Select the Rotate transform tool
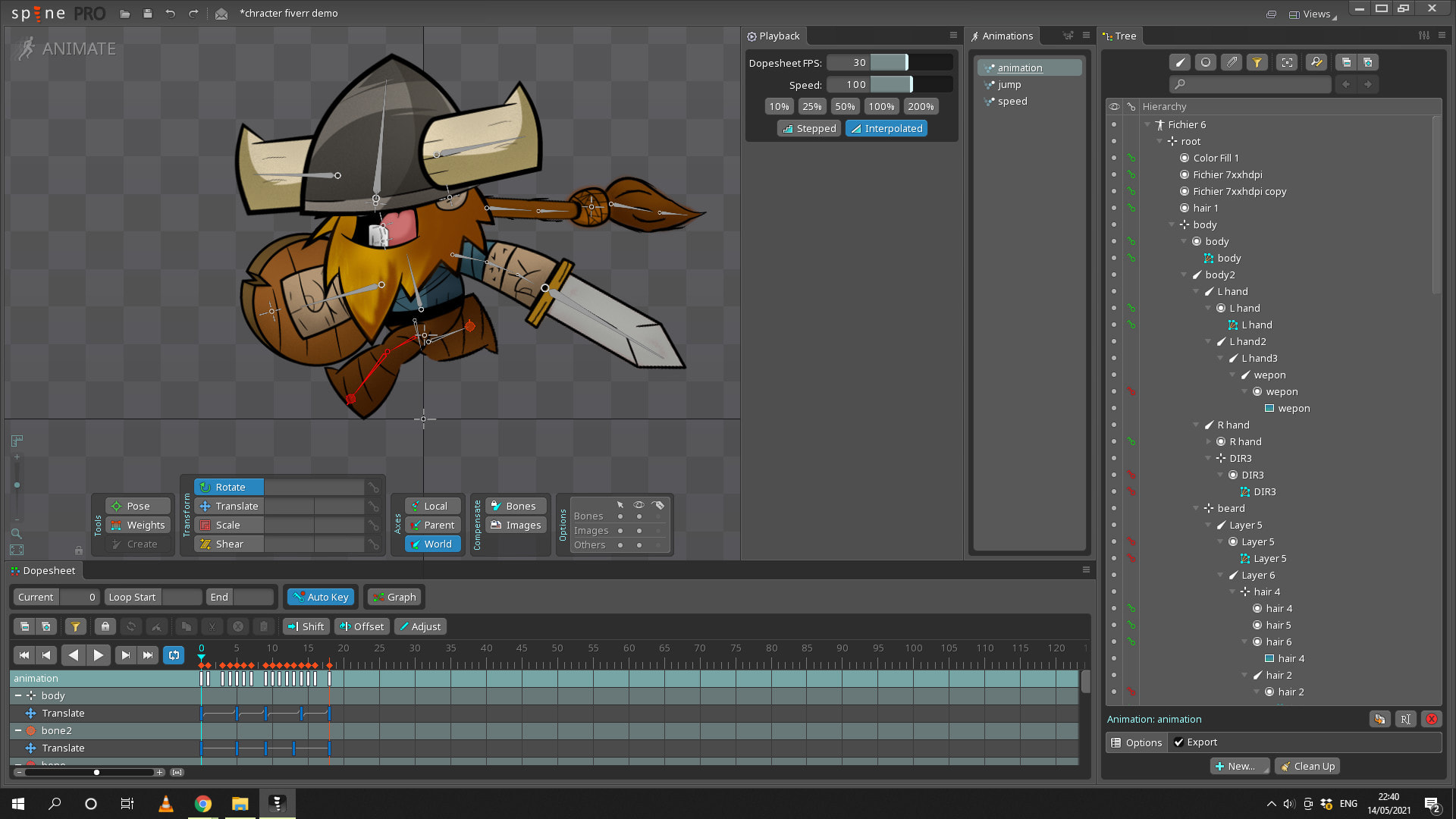 click(x=229, y=487)
